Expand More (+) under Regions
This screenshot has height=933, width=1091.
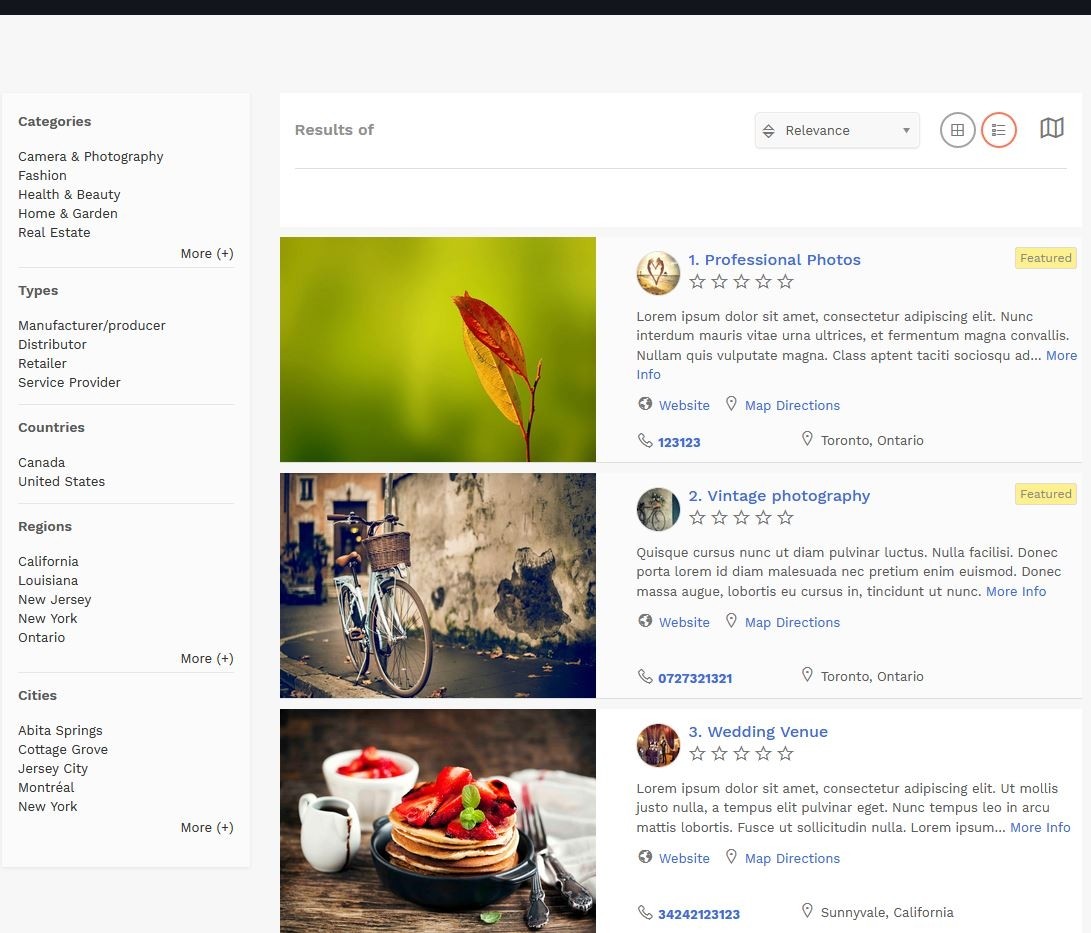207,658
